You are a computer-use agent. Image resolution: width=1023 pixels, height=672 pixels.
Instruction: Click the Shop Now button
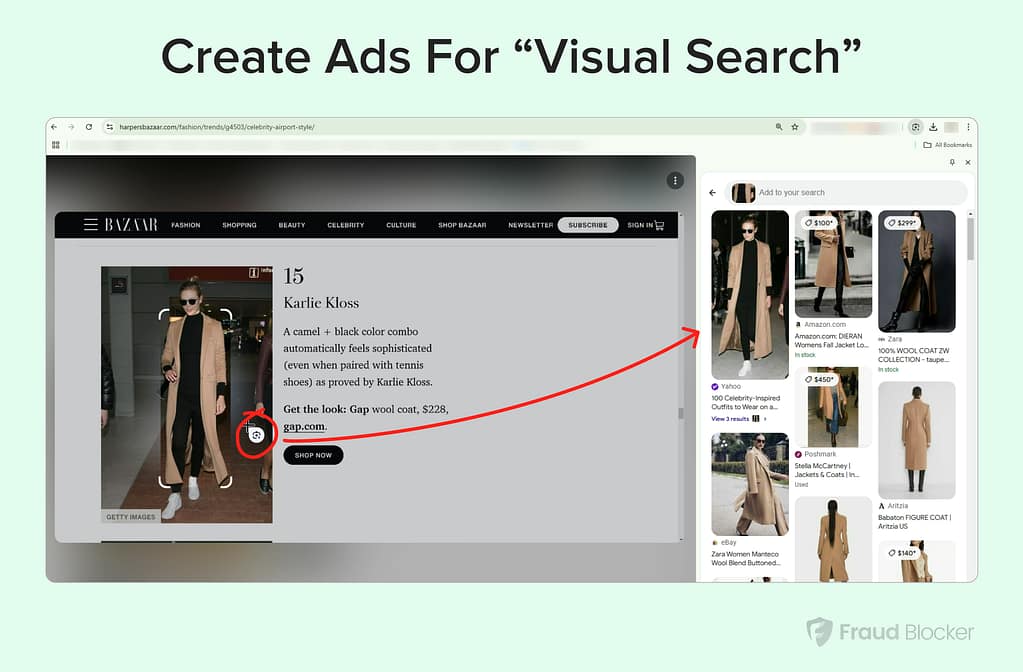313,455
